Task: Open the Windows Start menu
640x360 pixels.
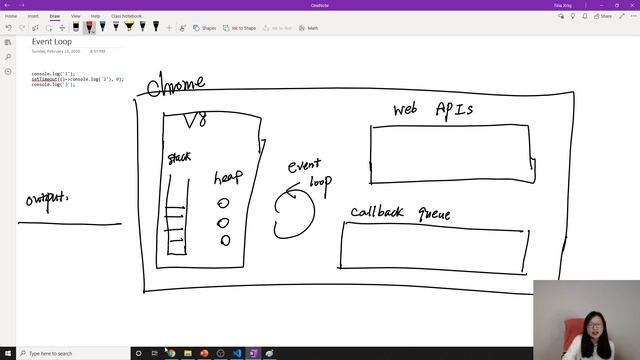Action: click(8, 353)
